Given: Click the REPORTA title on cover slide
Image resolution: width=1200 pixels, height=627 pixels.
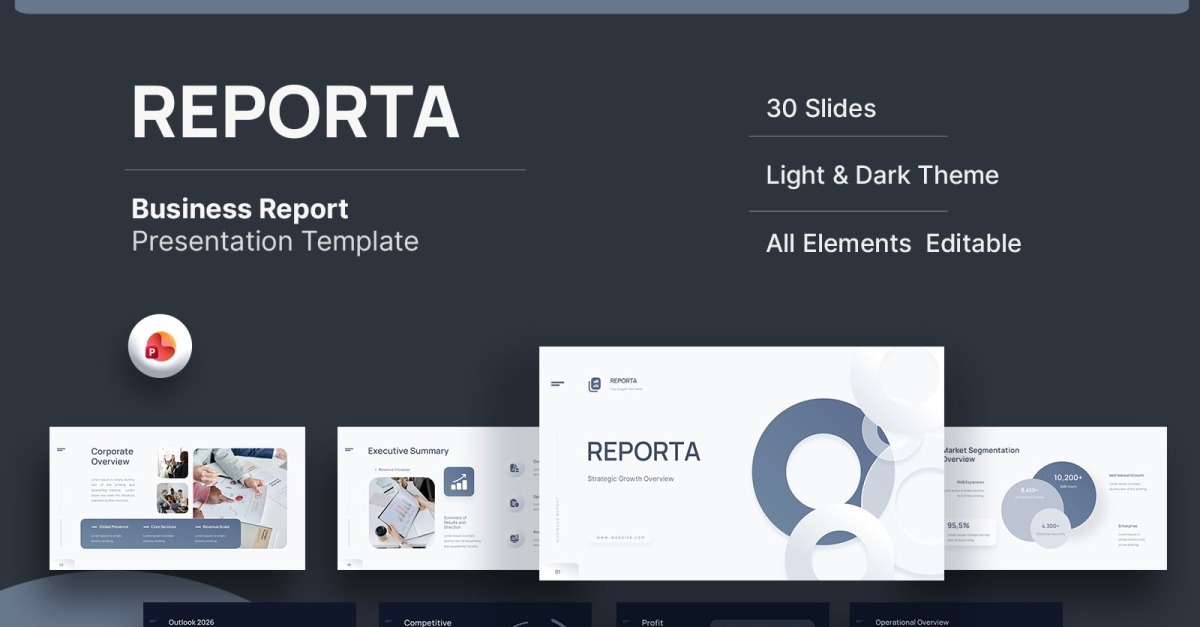Looking at the screenshot, I should [x=644, y=452].
